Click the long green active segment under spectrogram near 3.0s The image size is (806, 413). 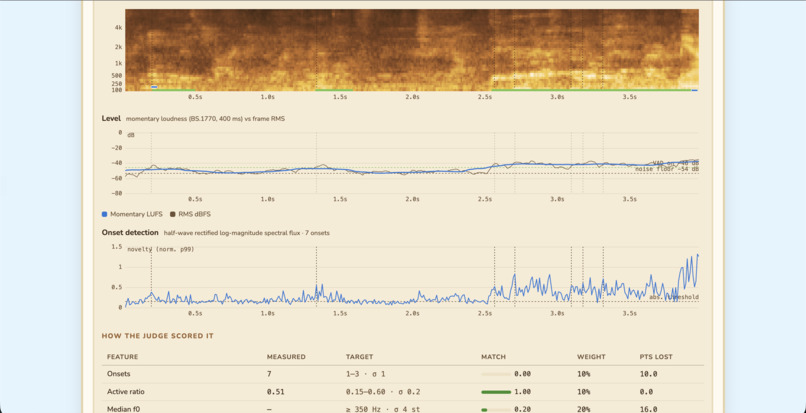[x=591, y=90]
